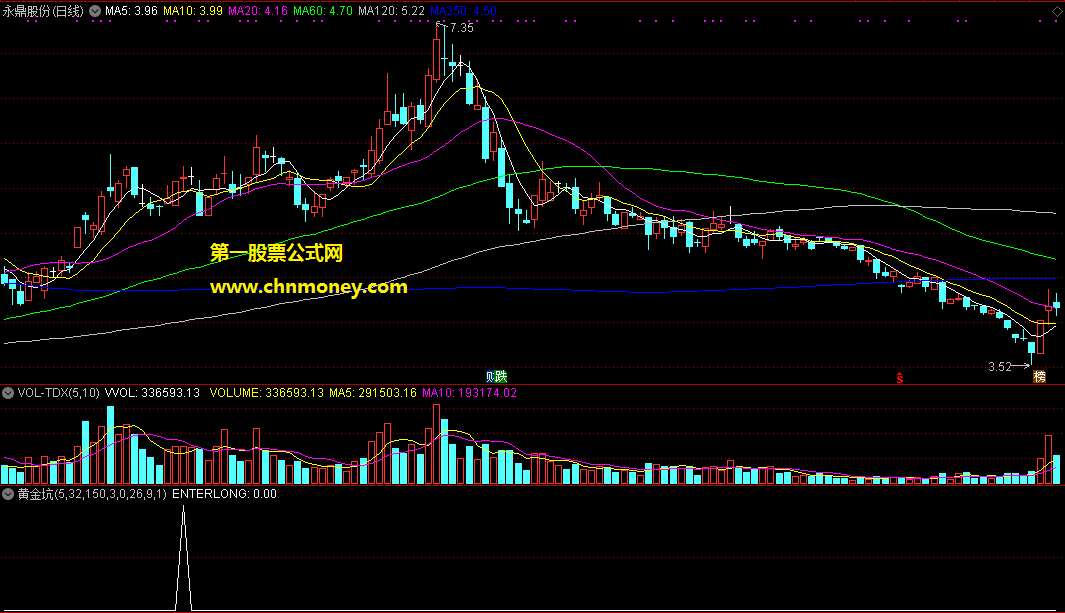Click the volume MA5: 291503.16 label
Viewport: 1065px width, 613px height.
tap(373, 393)
